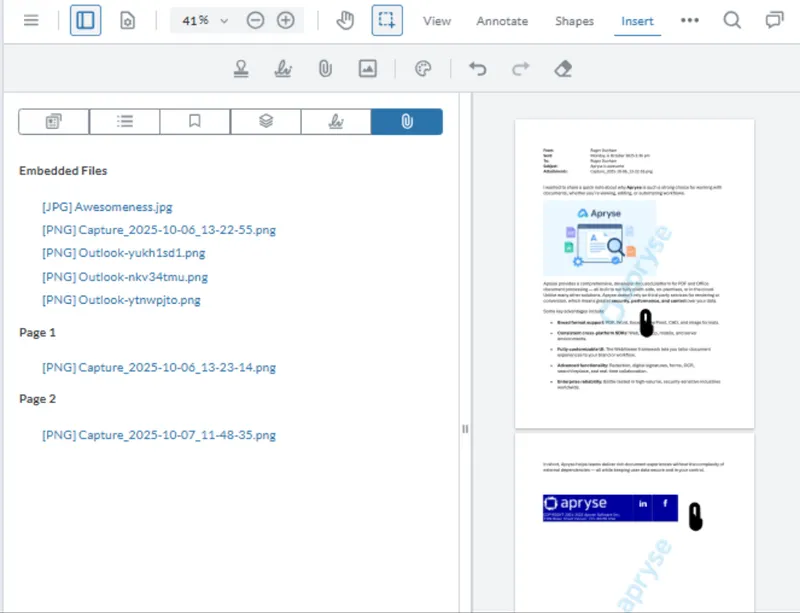Click the blue apryse footer banner

point(610,508)
